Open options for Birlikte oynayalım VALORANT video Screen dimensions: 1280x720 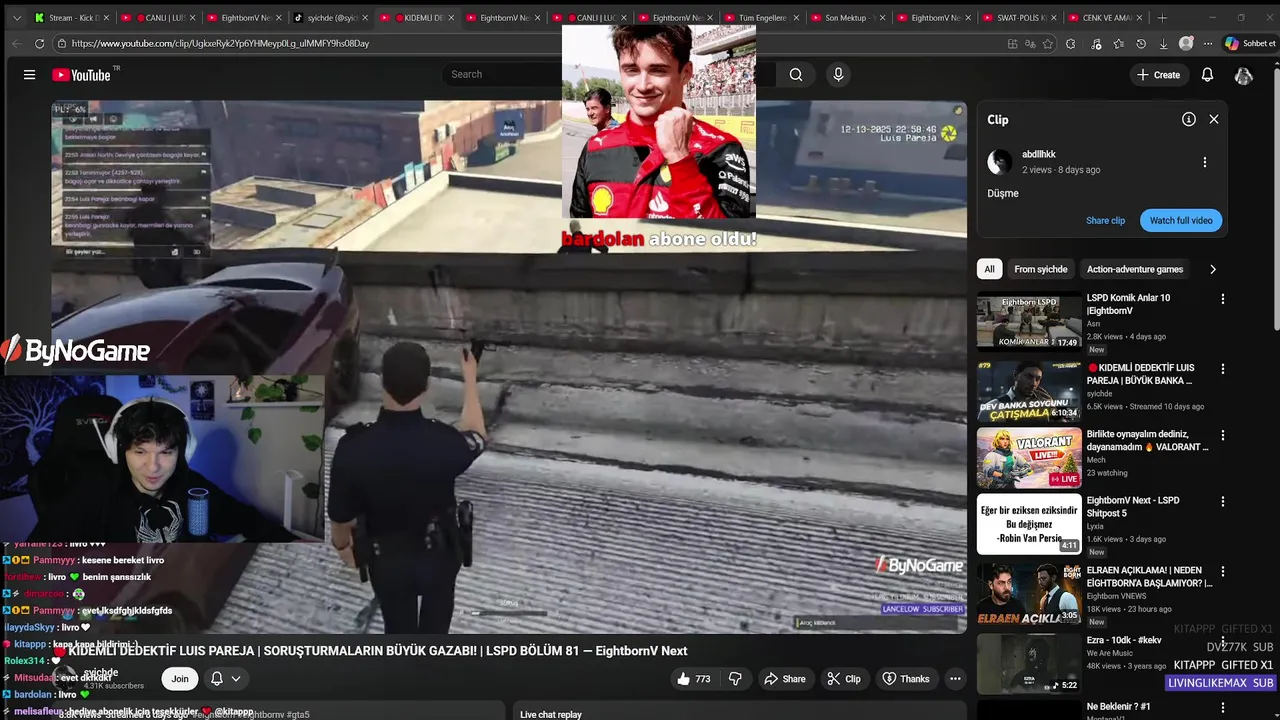pos(1222,436)
